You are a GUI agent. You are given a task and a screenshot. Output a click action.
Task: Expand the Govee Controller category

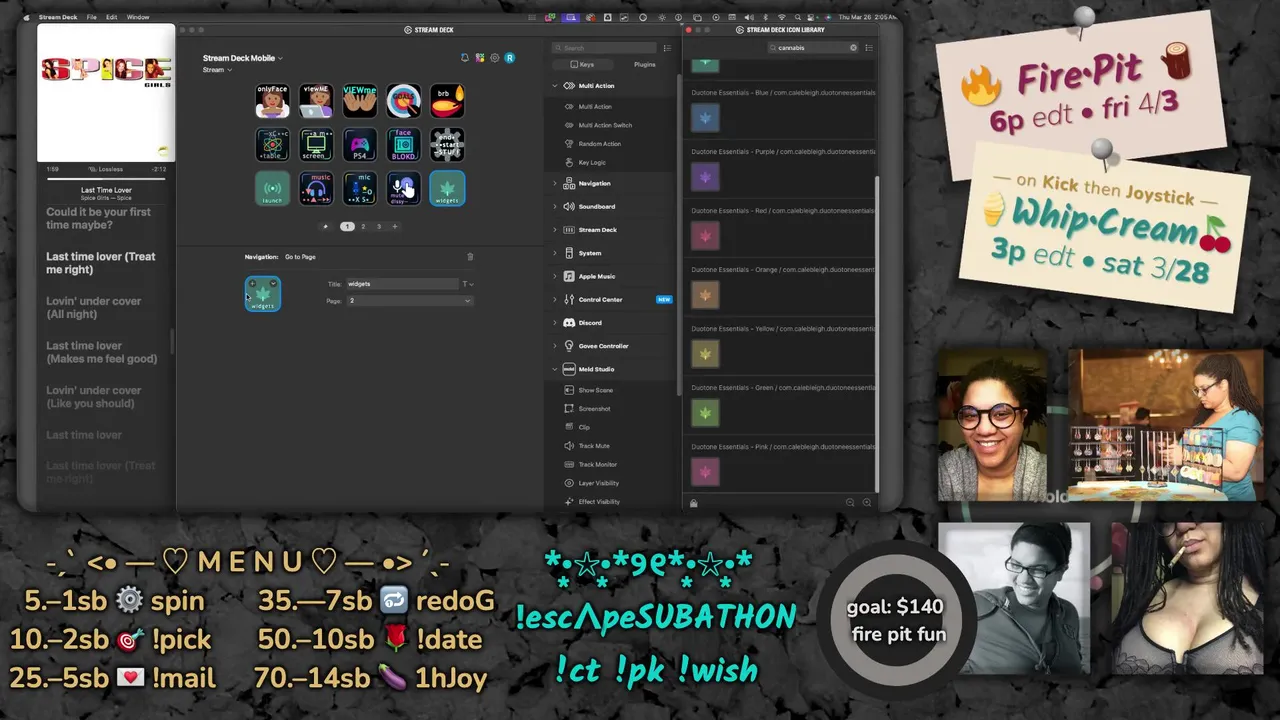555,346
